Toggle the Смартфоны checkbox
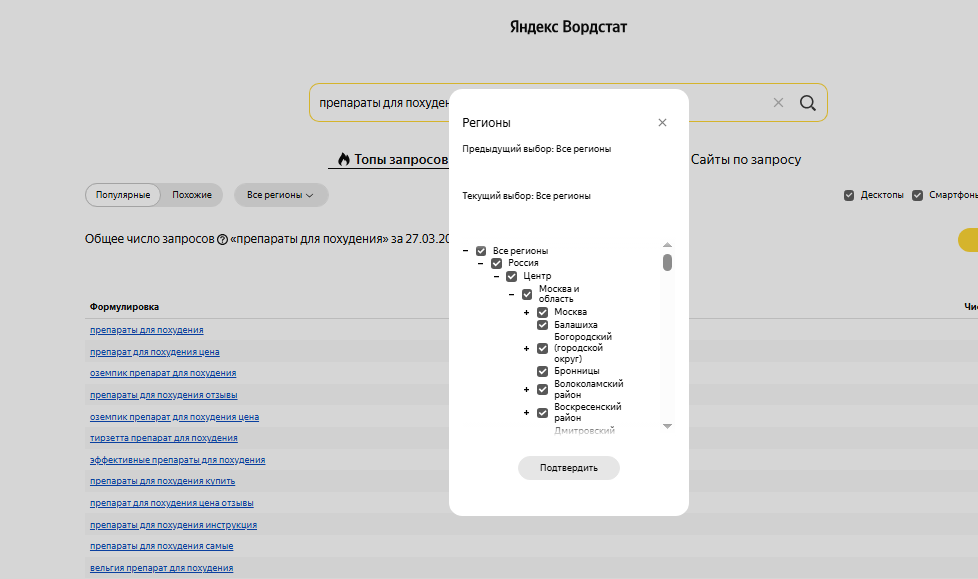The image size is (978, 579). click(917, 195)
